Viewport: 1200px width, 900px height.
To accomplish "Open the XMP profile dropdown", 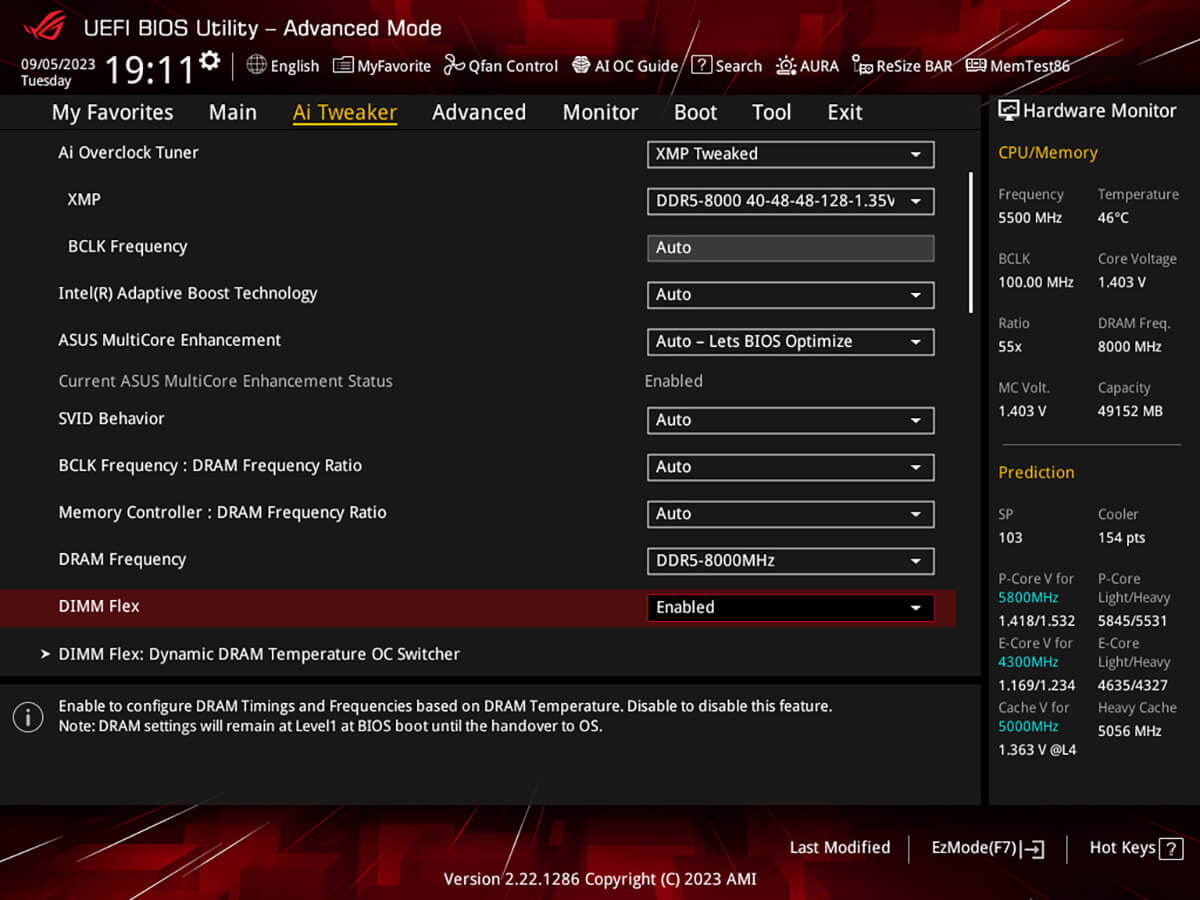I will (x=790, y=201).
